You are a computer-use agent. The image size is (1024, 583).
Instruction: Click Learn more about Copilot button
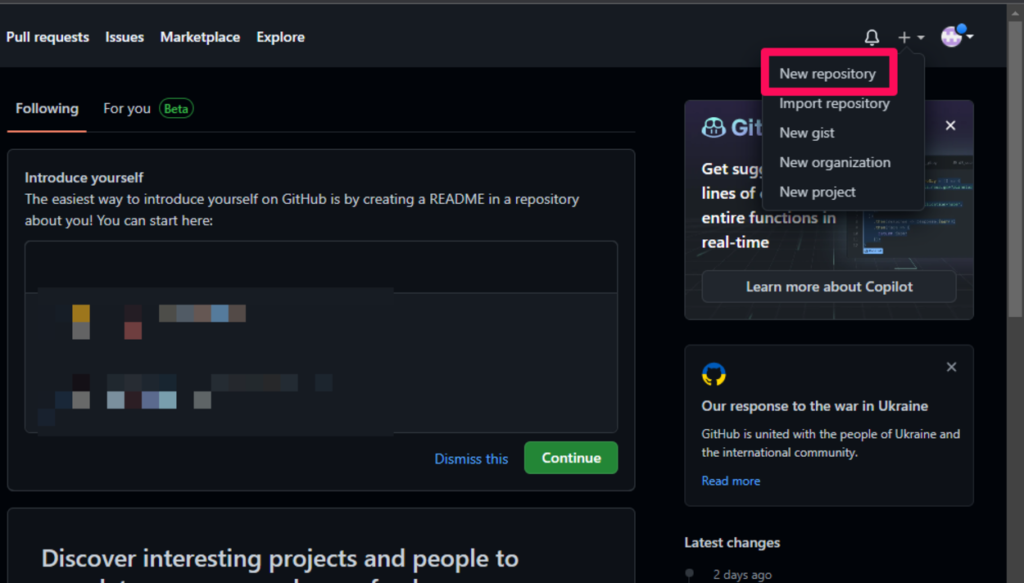(x=828, y=287)
